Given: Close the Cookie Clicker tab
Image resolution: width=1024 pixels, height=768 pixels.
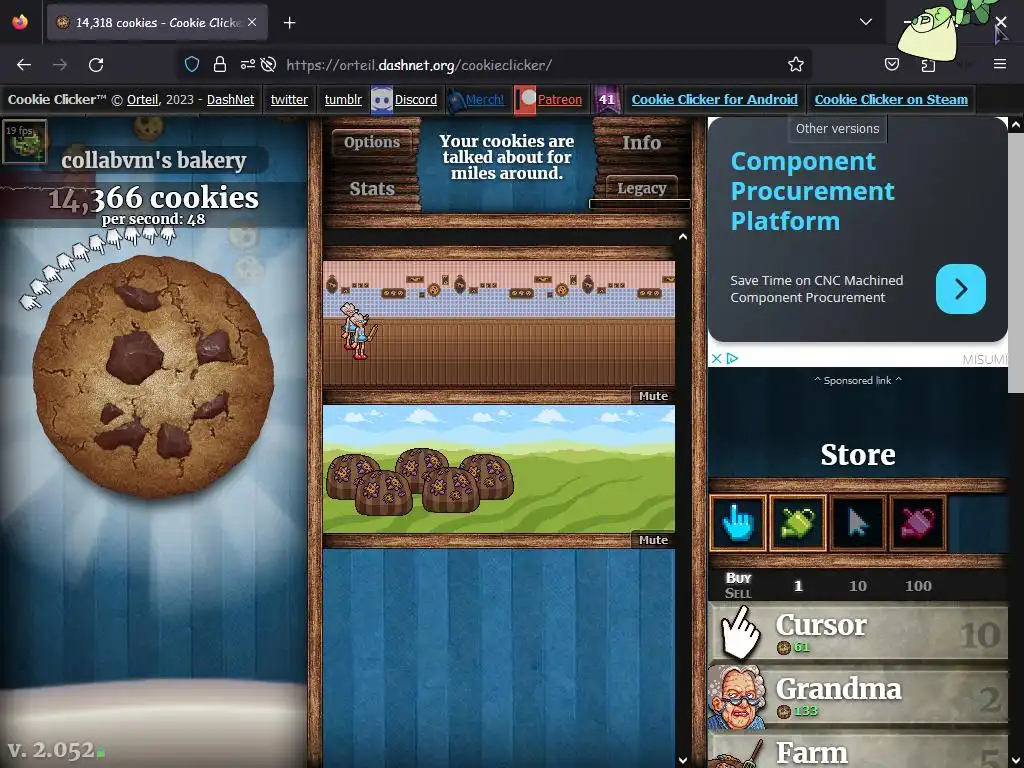Looking at the screenshot, I should (x=252, y=22).
